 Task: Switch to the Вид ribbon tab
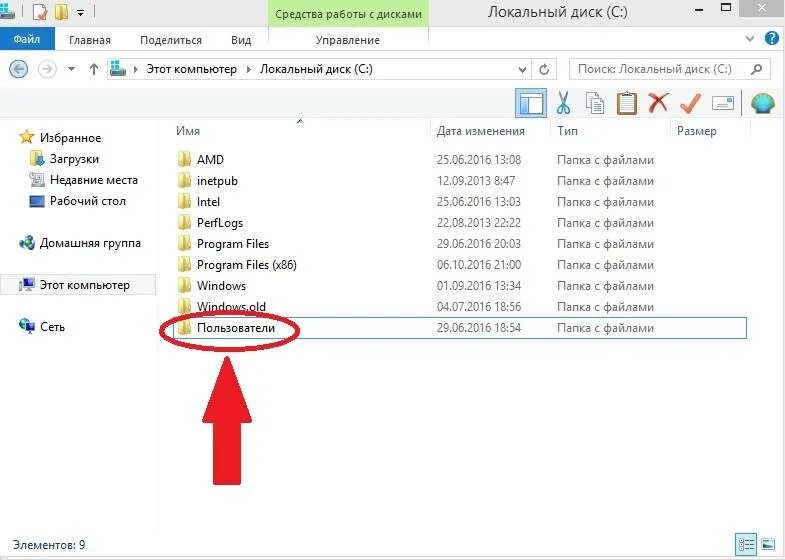pos(241,40)
